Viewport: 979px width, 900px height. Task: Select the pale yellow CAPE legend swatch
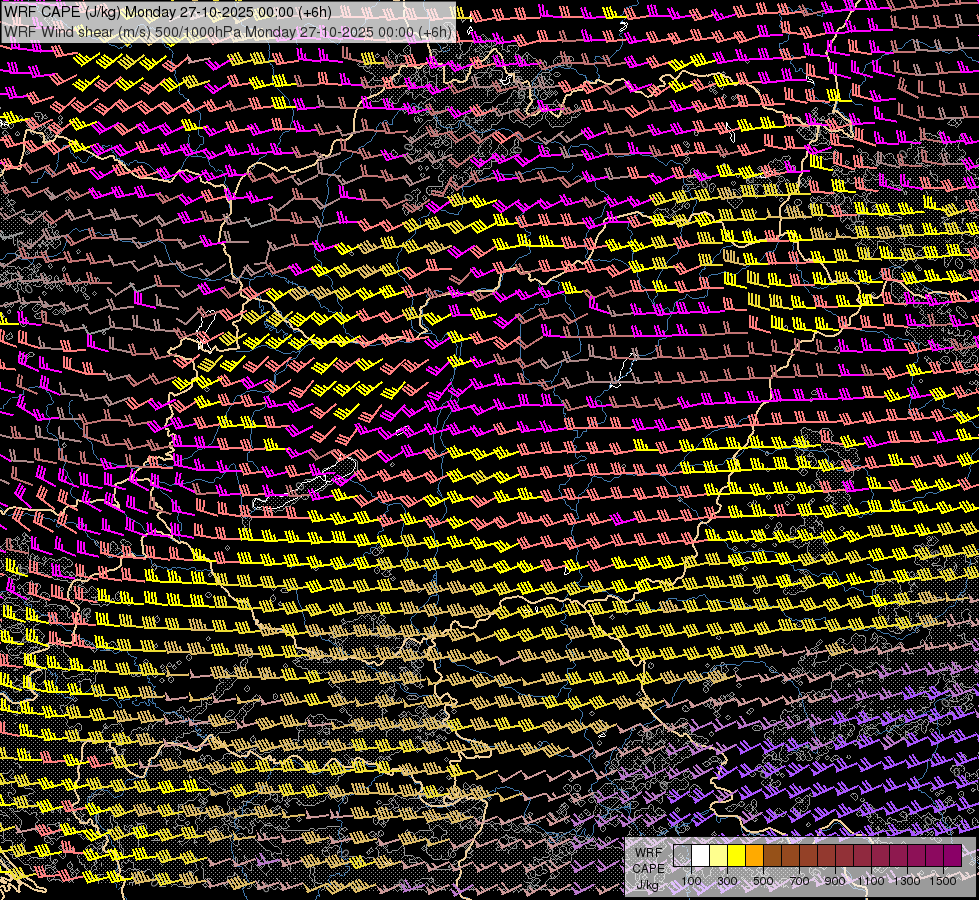[719, 856]
